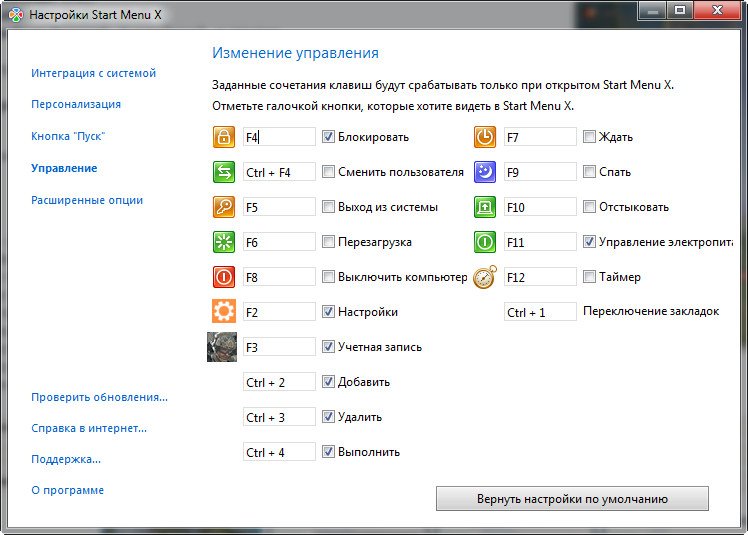The width and height of the screenshot is (748, 535).
Task: Click the F5 hotkey field
Action: point(279,207)
